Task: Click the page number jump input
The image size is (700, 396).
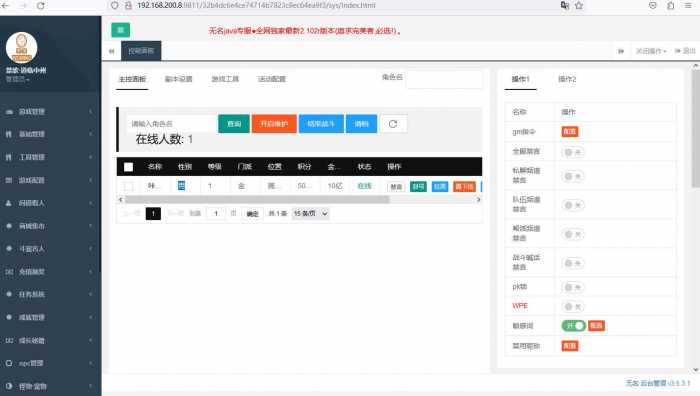Action: 216,214
